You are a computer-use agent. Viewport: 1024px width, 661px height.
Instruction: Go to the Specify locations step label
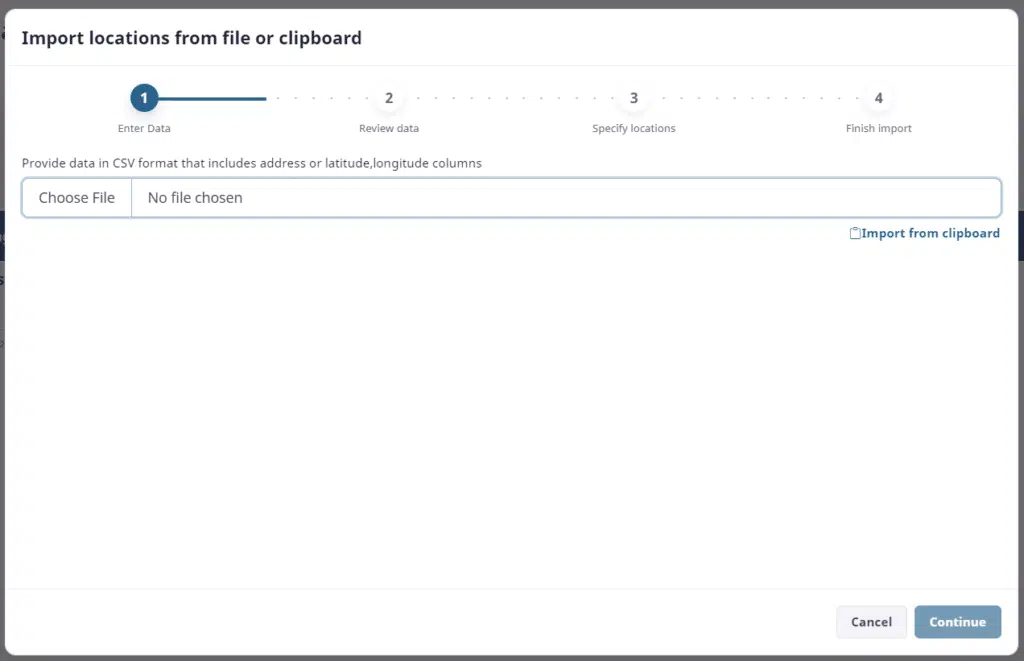634,128
